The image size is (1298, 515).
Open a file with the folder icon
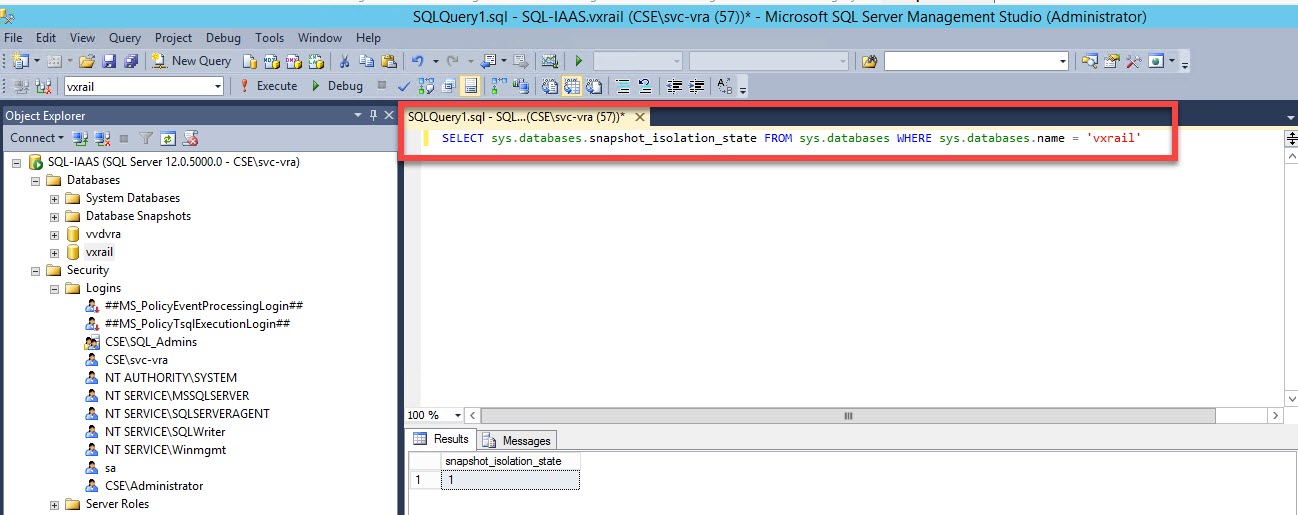coord(87,61)
